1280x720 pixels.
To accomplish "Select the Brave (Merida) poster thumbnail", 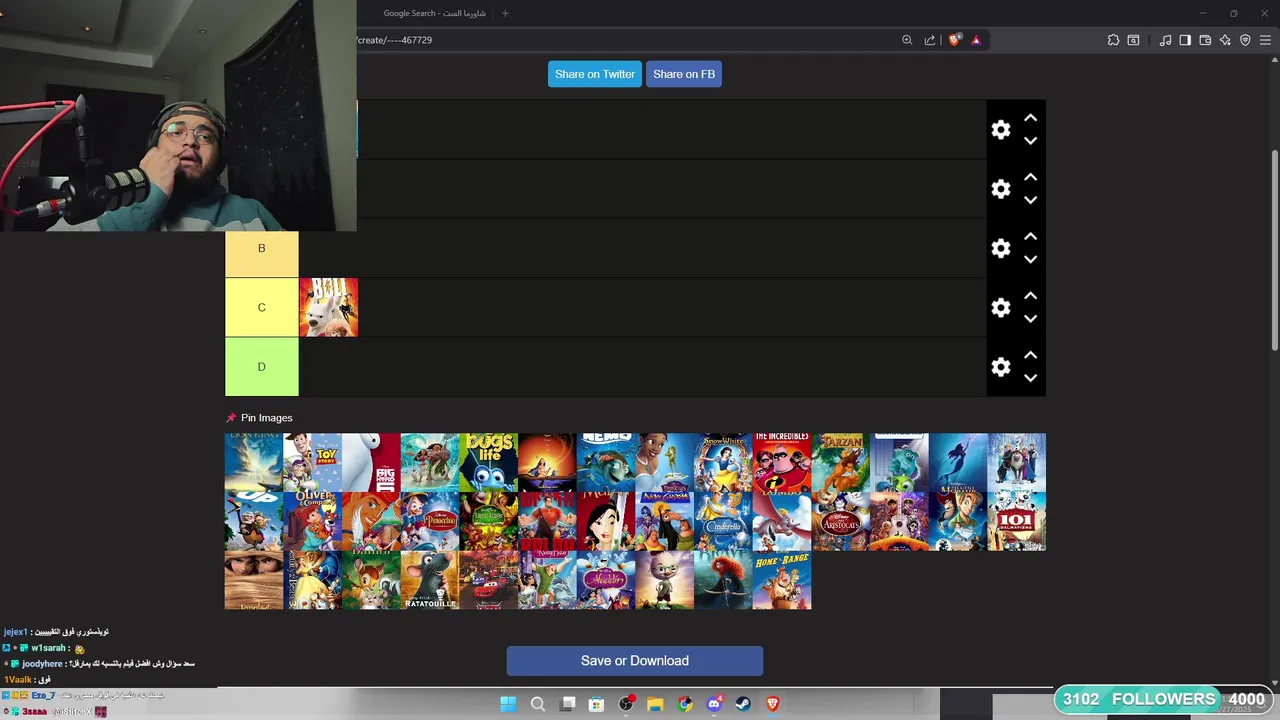I will (723, 580).
